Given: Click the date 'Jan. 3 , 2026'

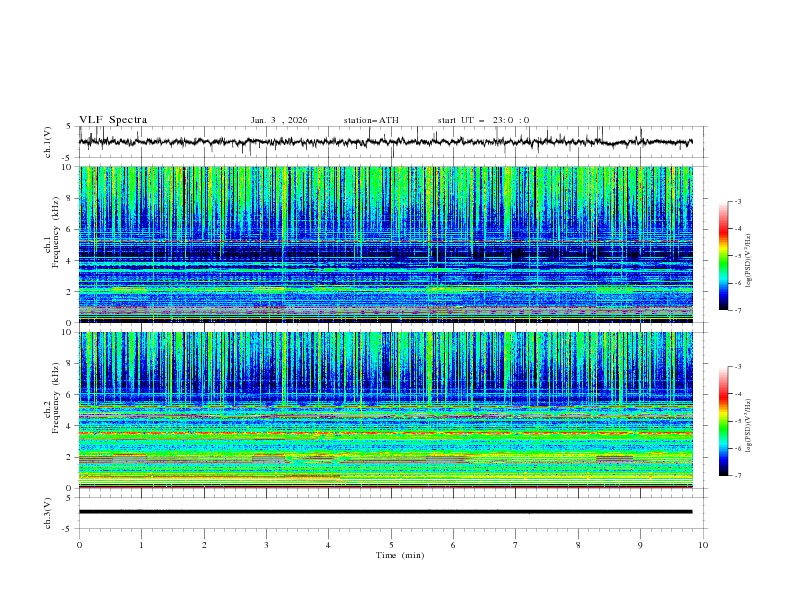Looking at the screenshot, I should click(x=279, y=120).
